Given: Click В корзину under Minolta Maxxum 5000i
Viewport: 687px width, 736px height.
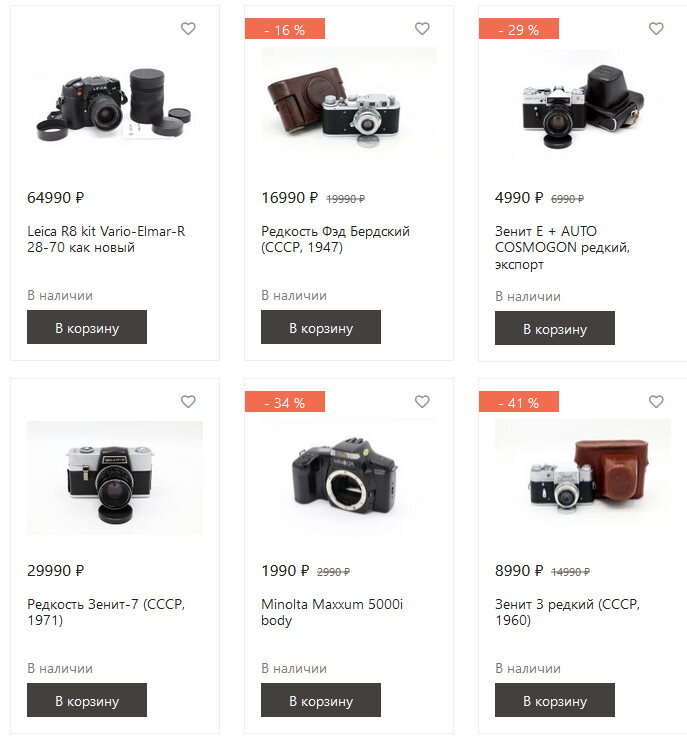Looking at the screenshot, I should click(x=321, y=700).
